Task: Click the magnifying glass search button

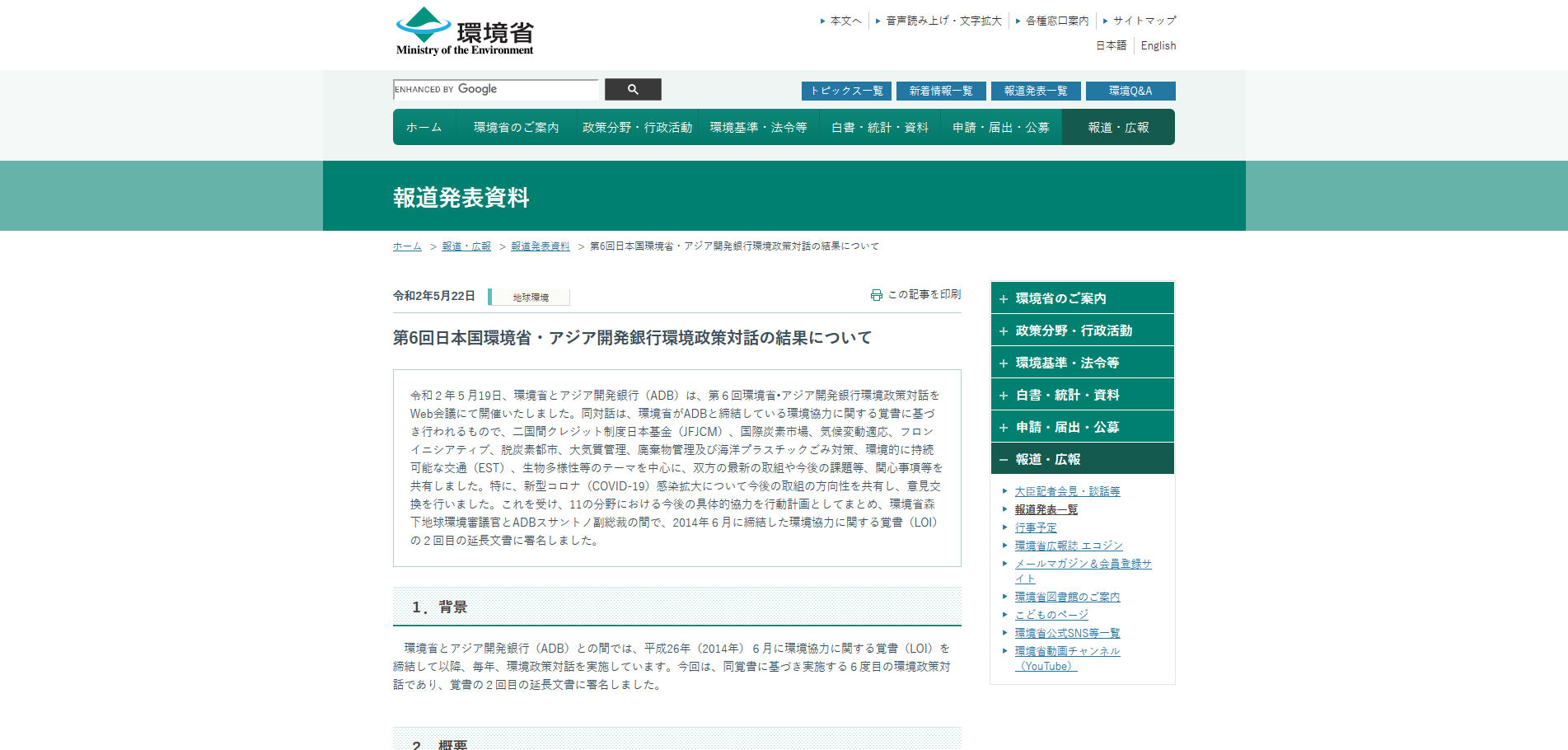Action: point(633,90)
